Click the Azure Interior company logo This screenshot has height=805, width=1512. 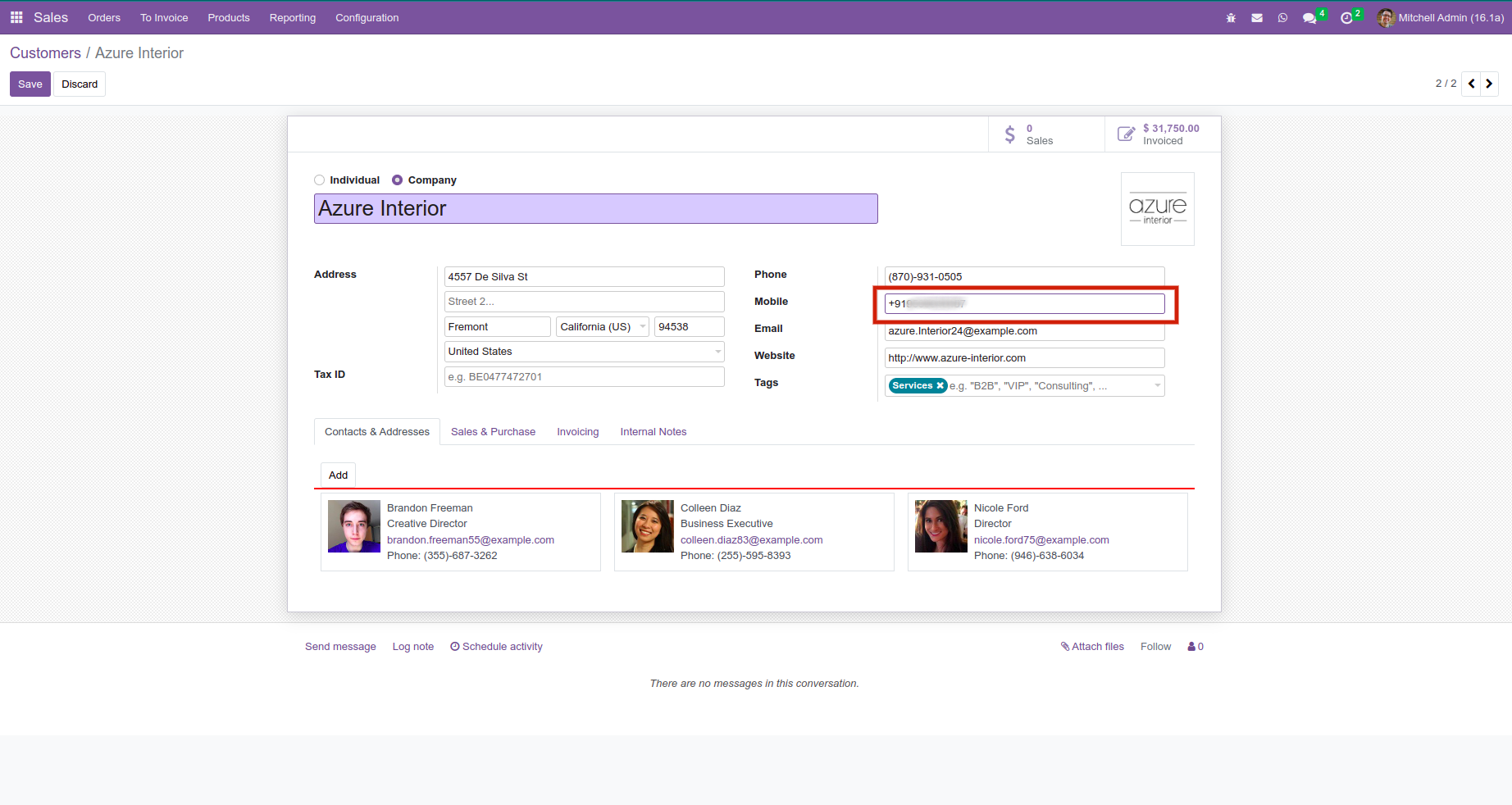(1158, 209)
